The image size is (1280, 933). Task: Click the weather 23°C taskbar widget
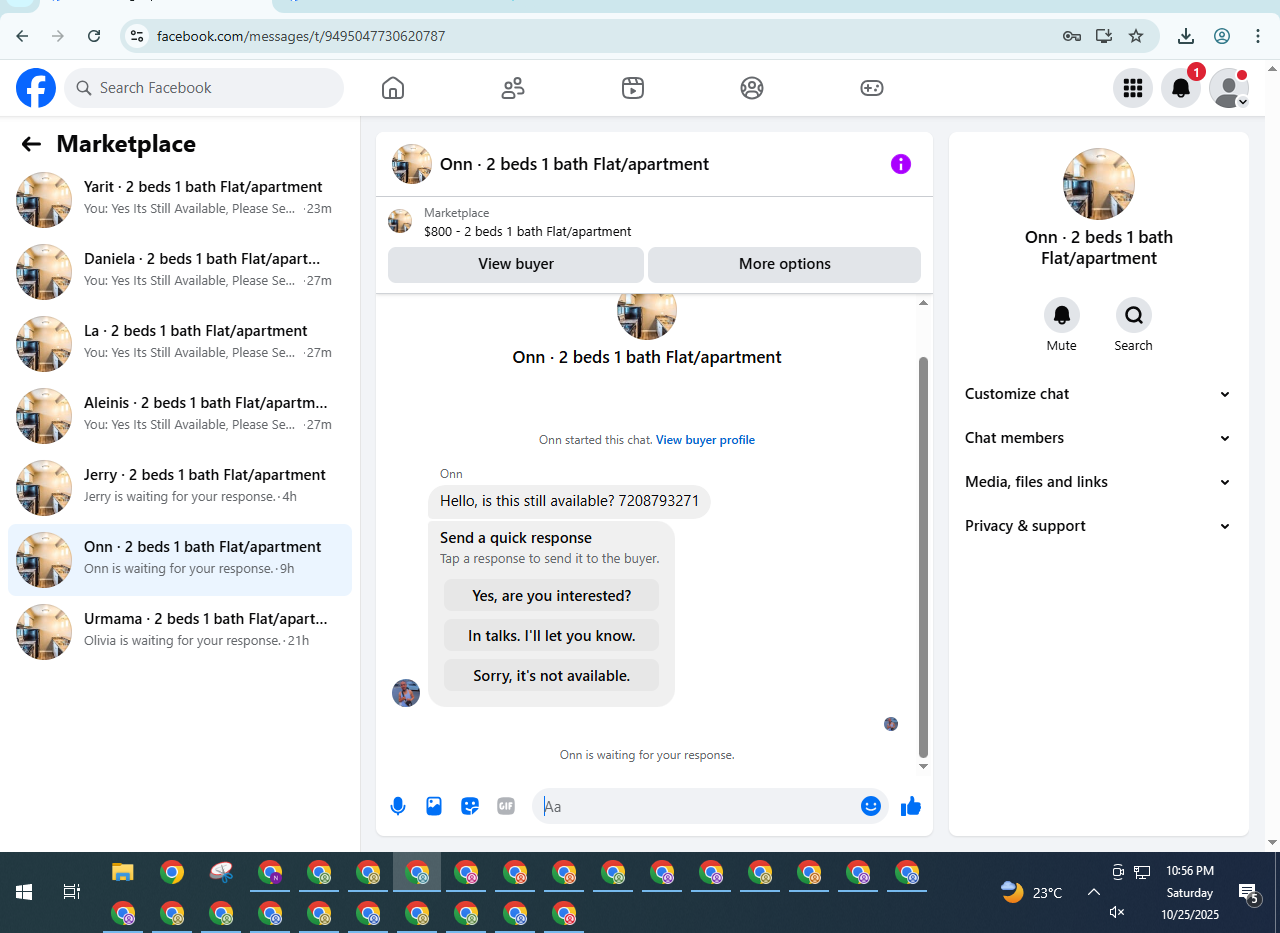(1032, 892)
